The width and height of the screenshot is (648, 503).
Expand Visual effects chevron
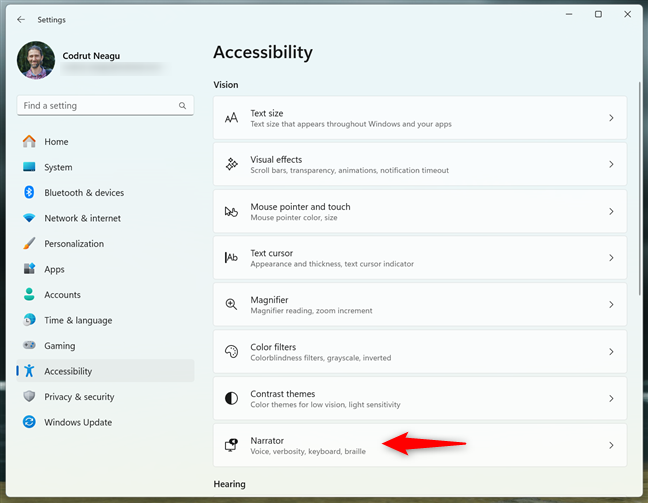click(x=611, y=164)
